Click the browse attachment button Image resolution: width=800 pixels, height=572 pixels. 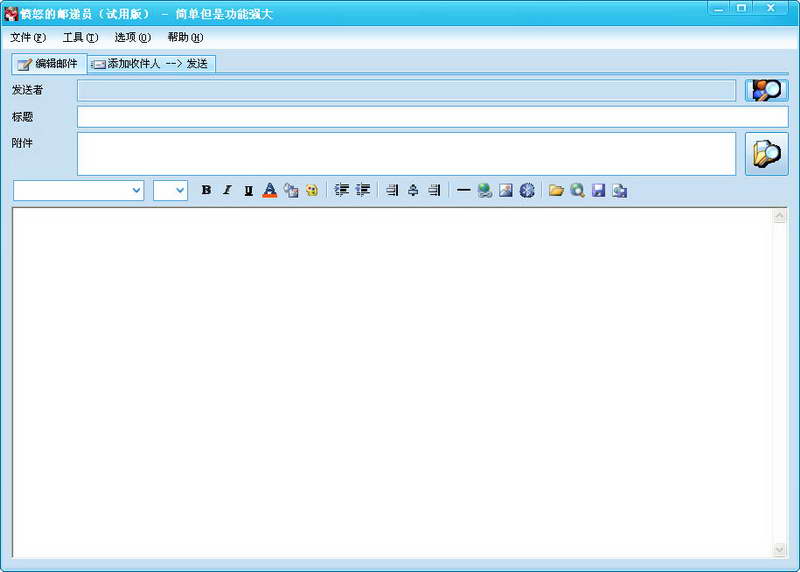(766, 154)
